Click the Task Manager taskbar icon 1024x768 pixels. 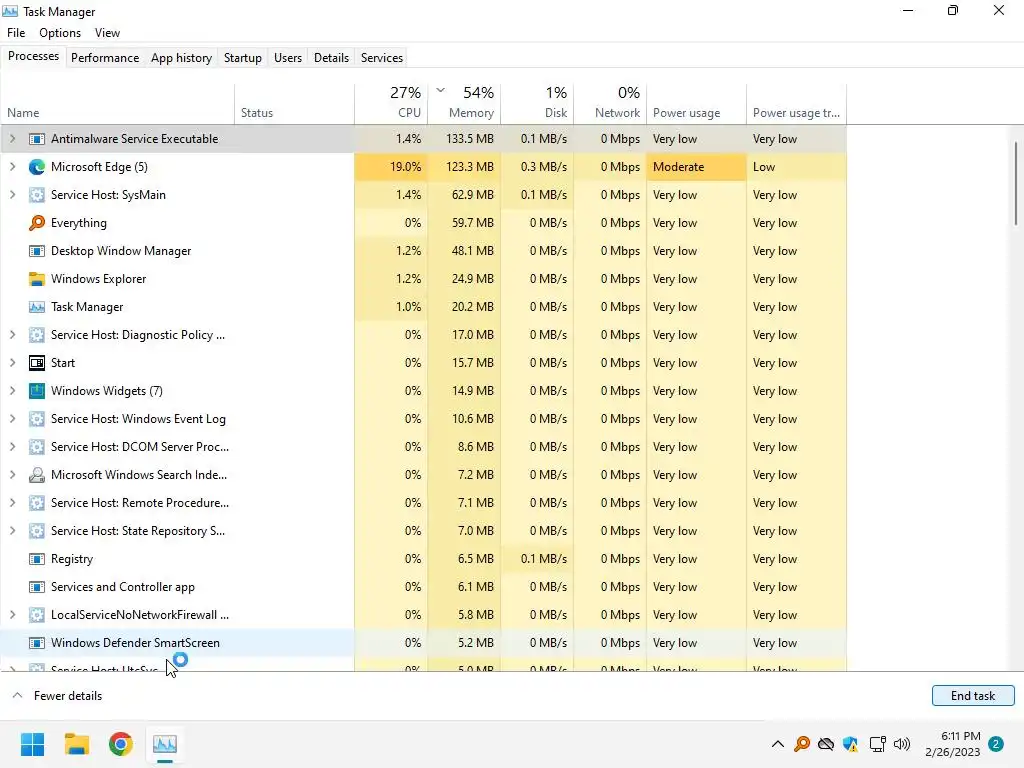165,744
